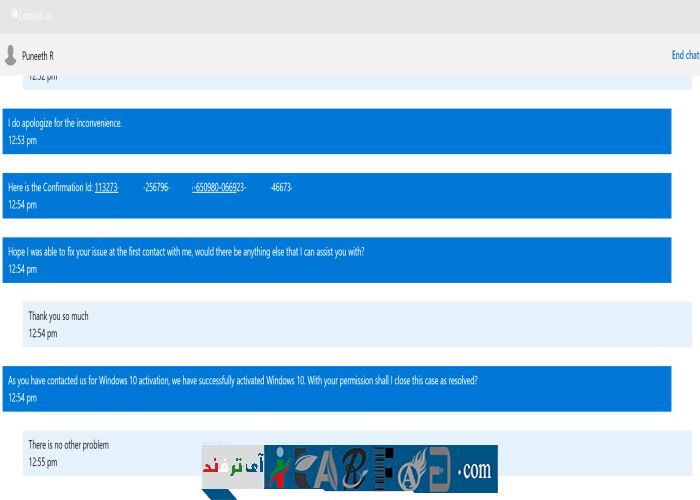Click the 256796 segment of confirmation ID
This screenshot has width=700, height=500.
click(157, 187)
